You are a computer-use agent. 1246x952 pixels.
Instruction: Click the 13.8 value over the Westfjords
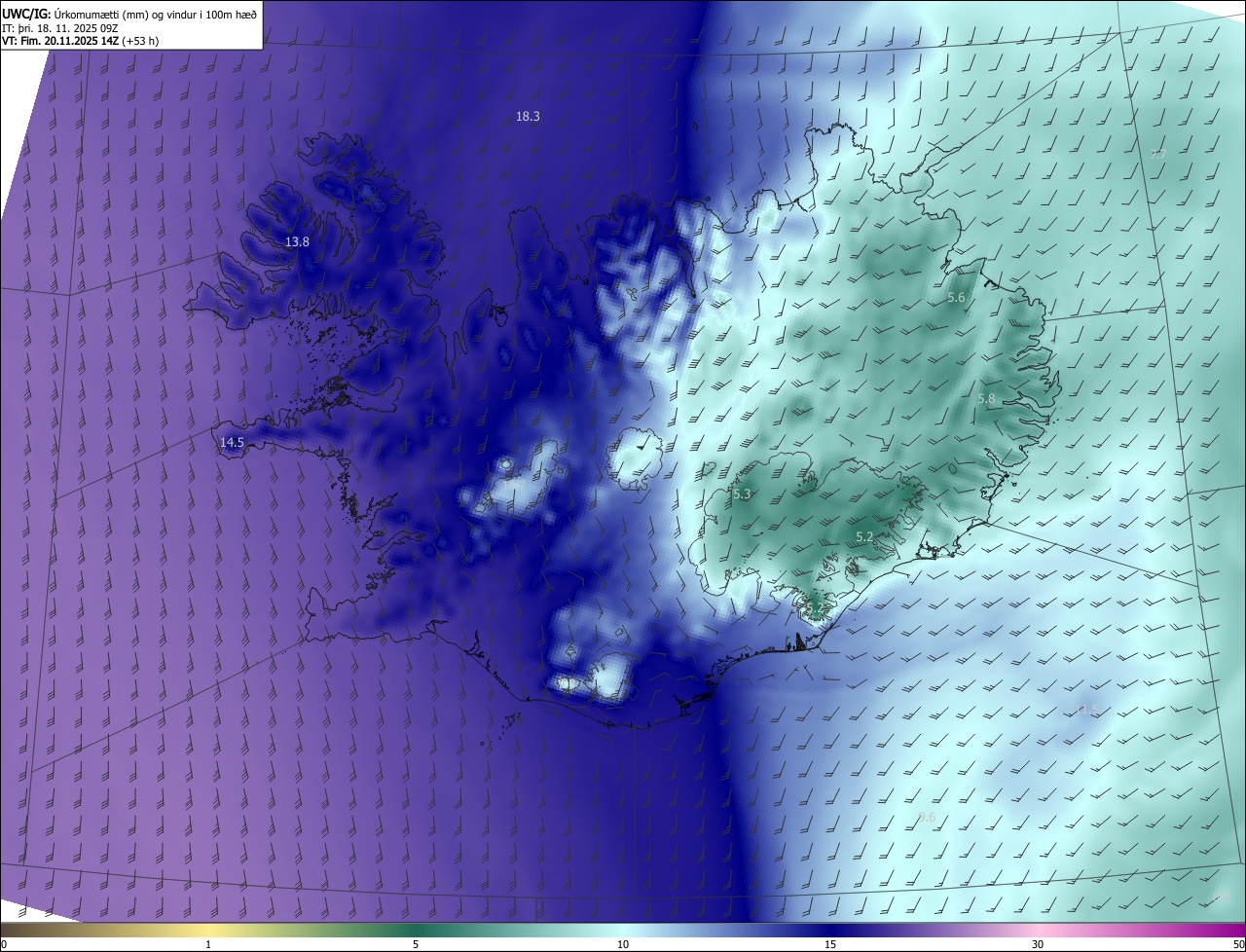coord(297,241)
